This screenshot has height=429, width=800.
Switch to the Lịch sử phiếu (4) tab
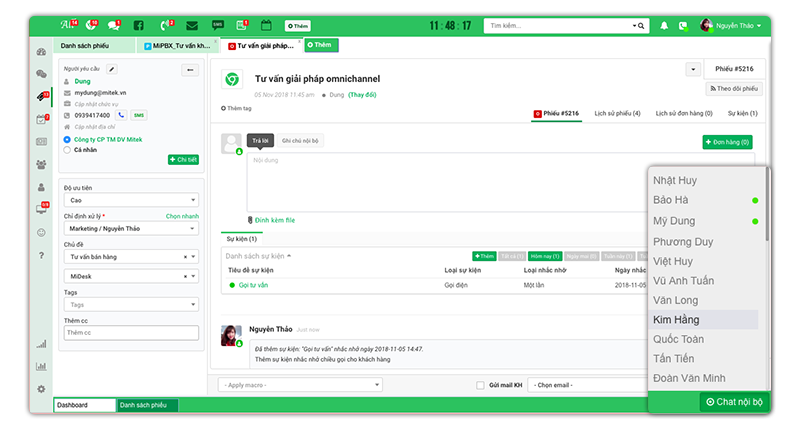click(617, 113)
